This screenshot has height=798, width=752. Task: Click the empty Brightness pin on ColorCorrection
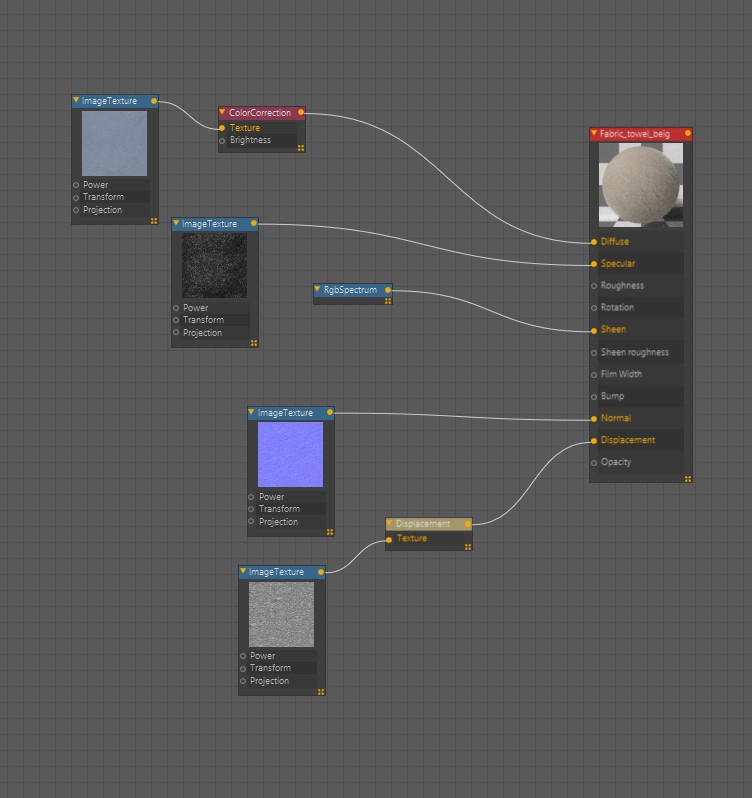[x=222, y=140]
